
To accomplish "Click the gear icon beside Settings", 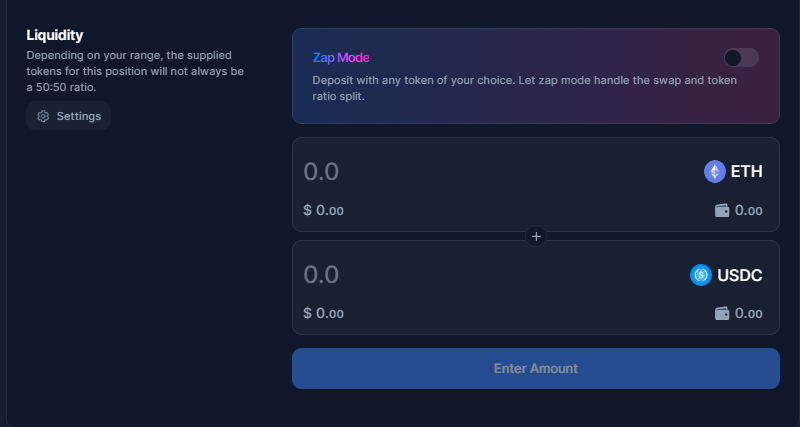I will 43,116.
